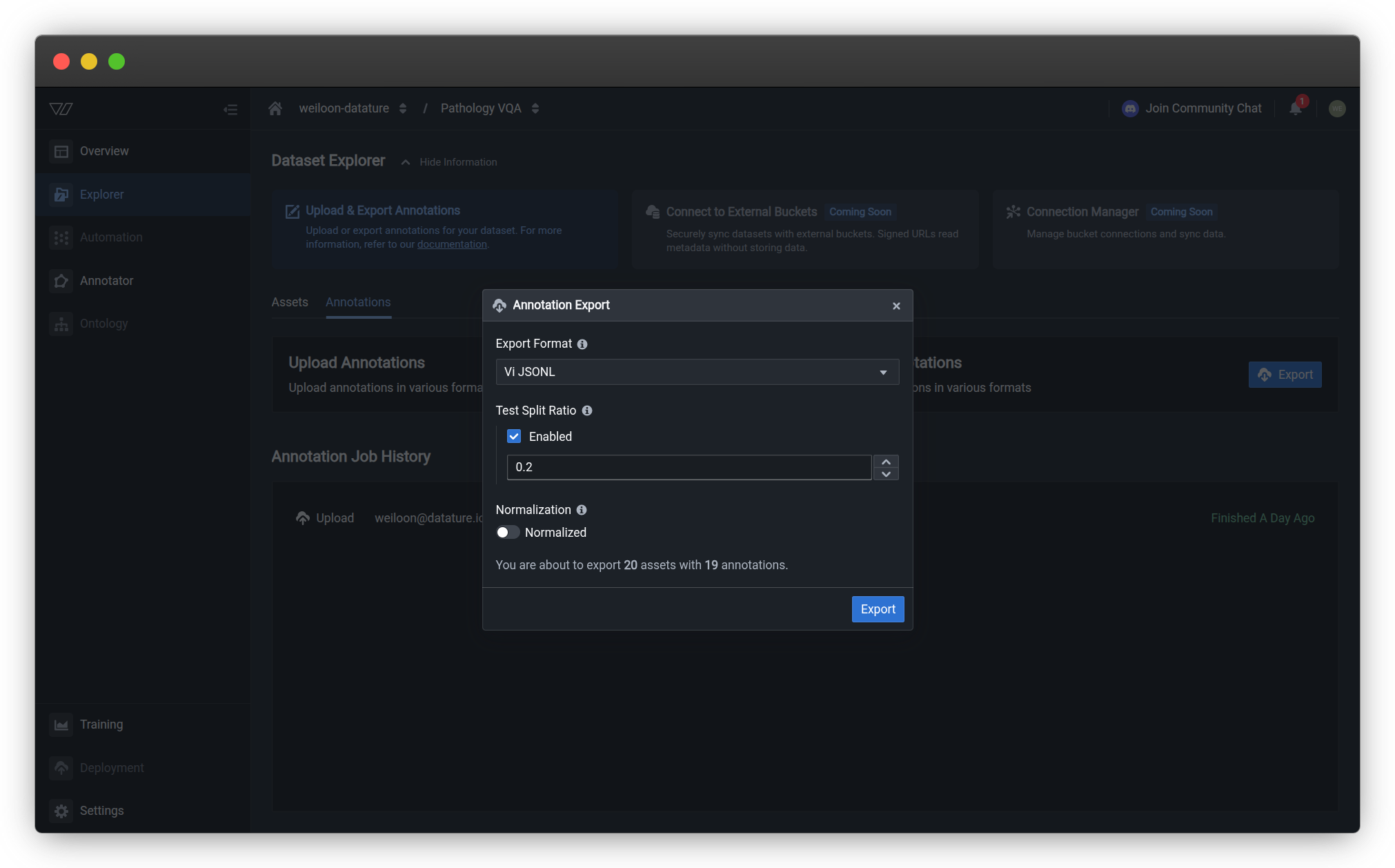Open the Overview panel
Viewport: 1395px width, 868px height.
point(103,150)
